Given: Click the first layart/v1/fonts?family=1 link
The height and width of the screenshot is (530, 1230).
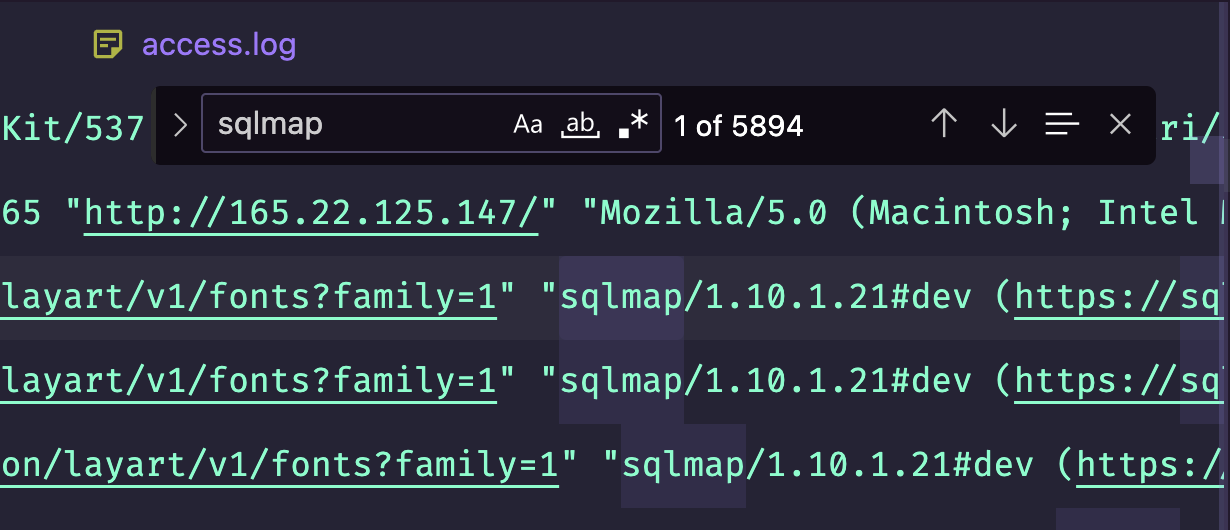Looking at the screenshot, I should pos(249,296).
